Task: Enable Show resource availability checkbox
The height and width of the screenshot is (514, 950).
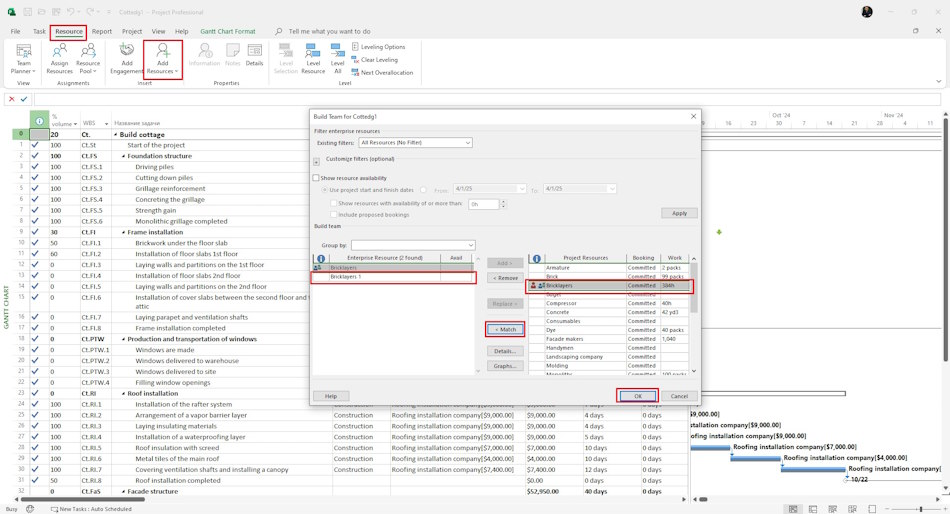Action: coord(316,178)
